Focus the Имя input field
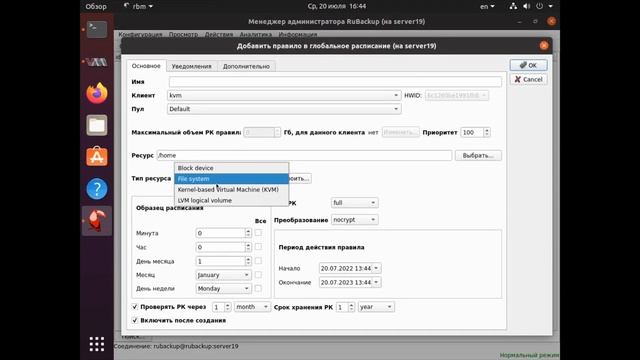 tap(335, 82)
